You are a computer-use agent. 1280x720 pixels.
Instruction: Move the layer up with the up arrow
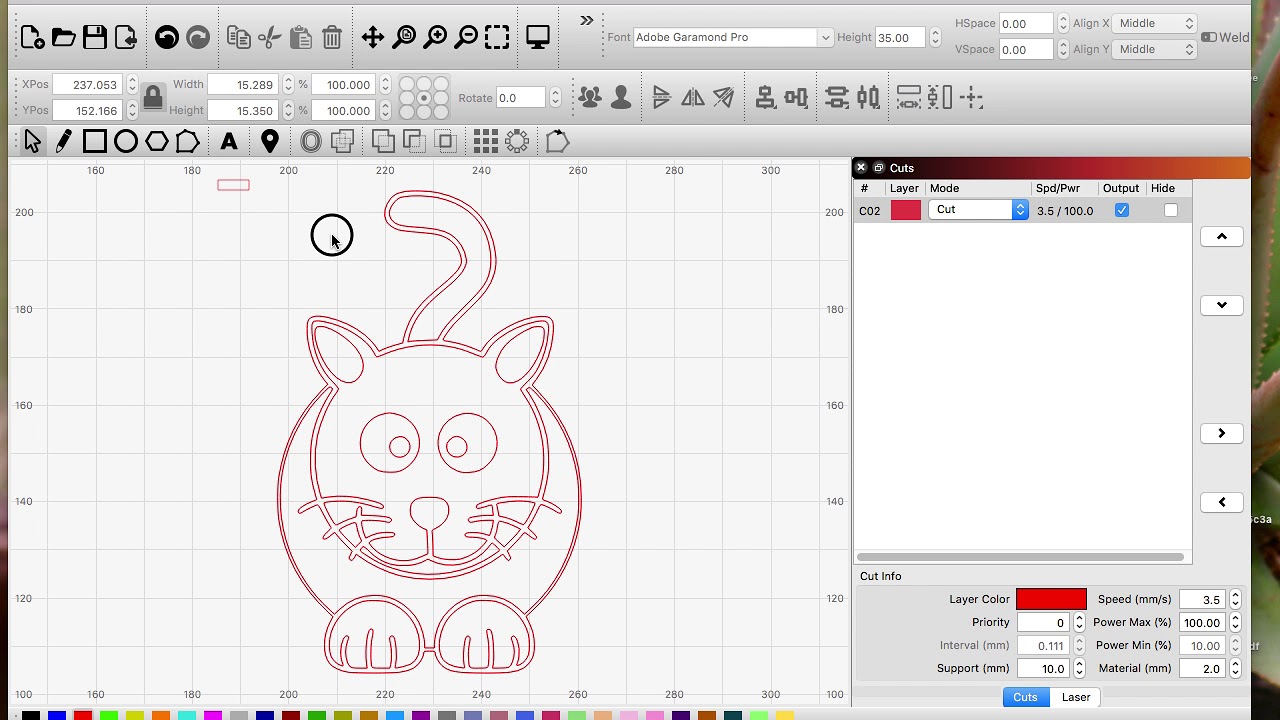click(x=1222, y=236)
